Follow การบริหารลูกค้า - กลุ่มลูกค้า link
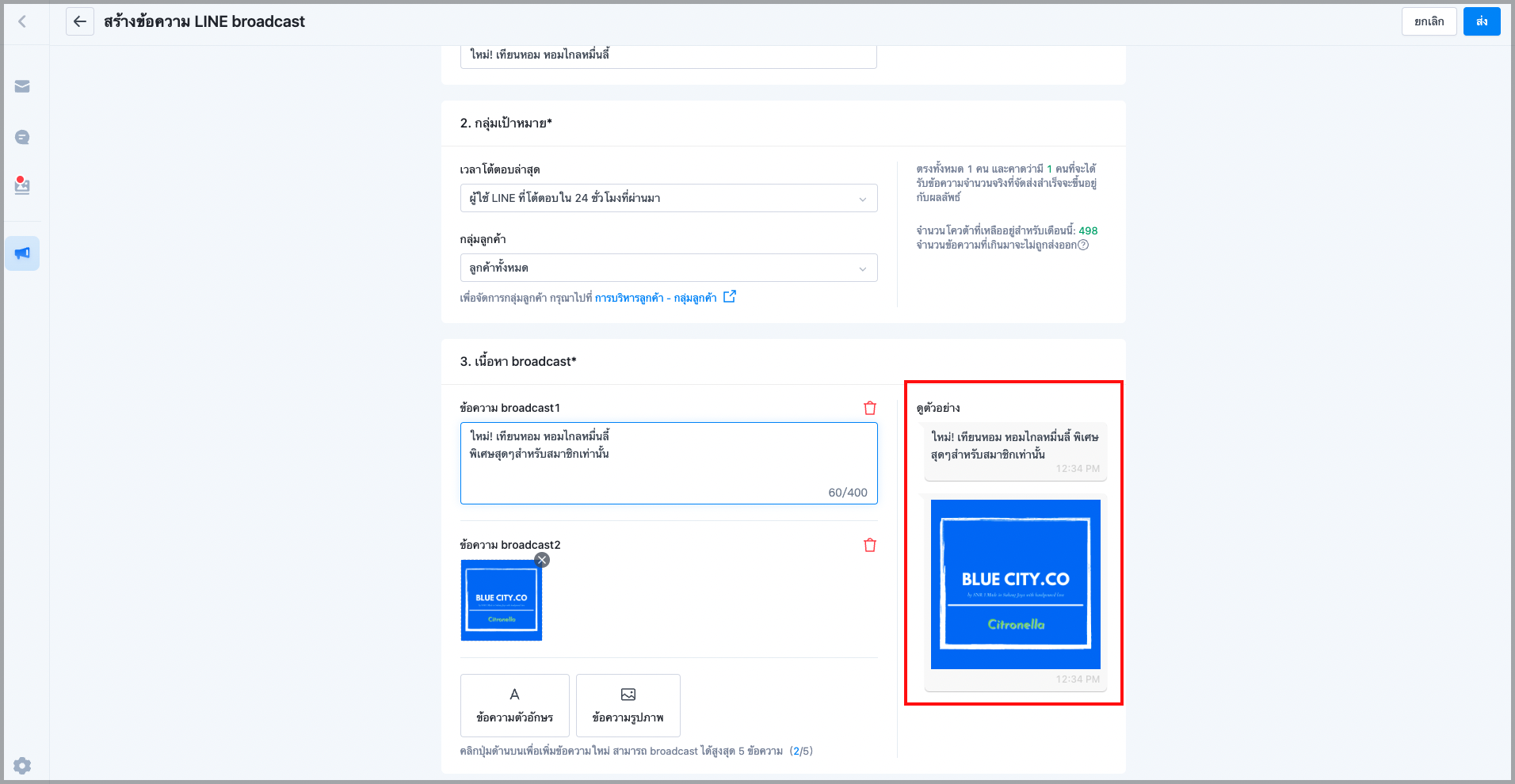The image size is (1515, 784). (x=656, y=298)
